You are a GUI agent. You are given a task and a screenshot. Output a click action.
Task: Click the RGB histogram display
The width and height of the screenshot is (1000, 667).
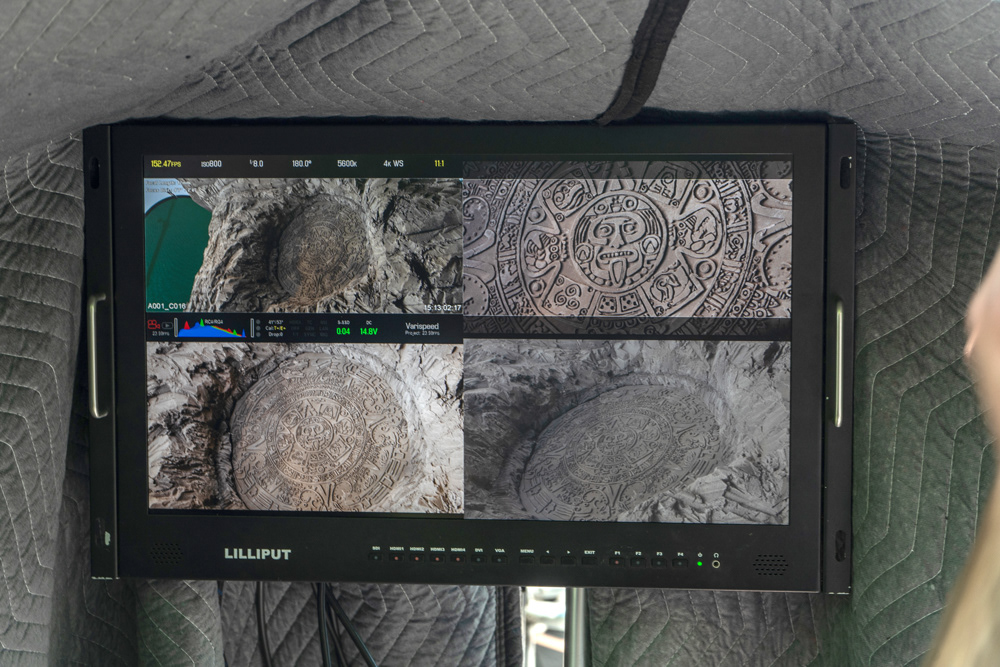click(212, 328)
